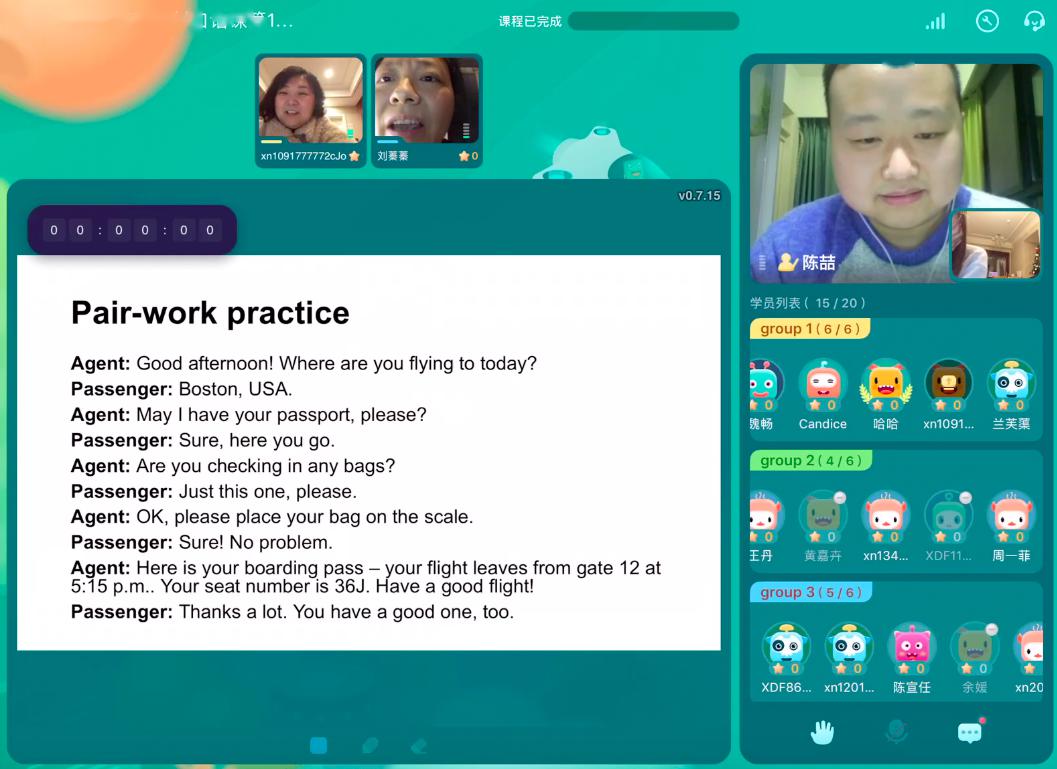
Task: Raise hand using the hand icon
Action: pyautogui.click(x=822, y=732)
